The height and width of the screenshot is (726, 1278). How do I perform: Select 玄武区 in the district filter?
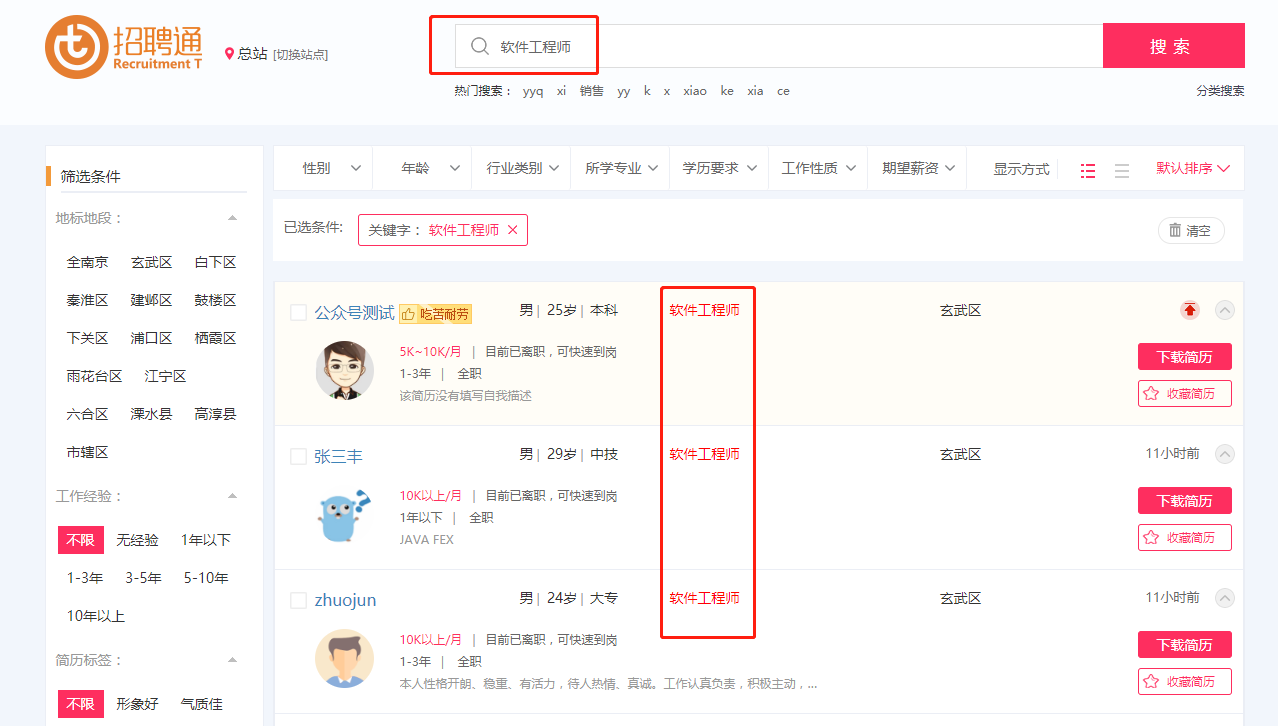pos(151,262)
